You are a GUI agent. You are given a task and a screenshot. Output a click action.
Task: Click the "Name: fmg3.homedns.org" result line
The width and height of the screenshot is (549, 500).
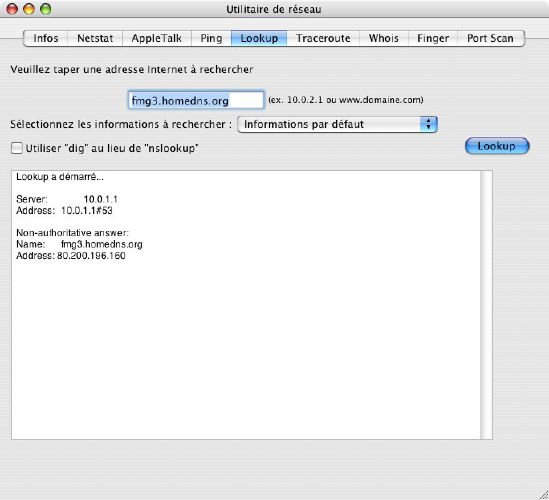click(79, 244)
